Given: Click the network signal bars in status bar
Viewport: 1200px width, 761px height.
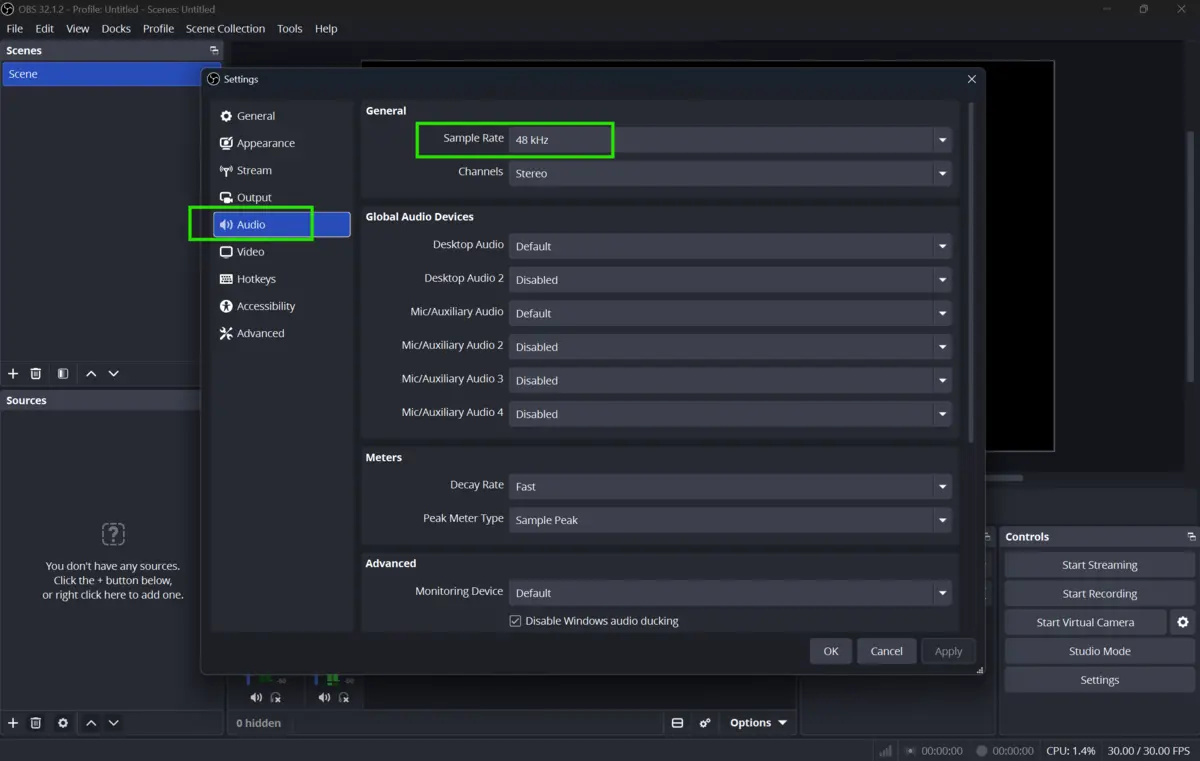Looking at the screenshot, I should tap(885, 750).
